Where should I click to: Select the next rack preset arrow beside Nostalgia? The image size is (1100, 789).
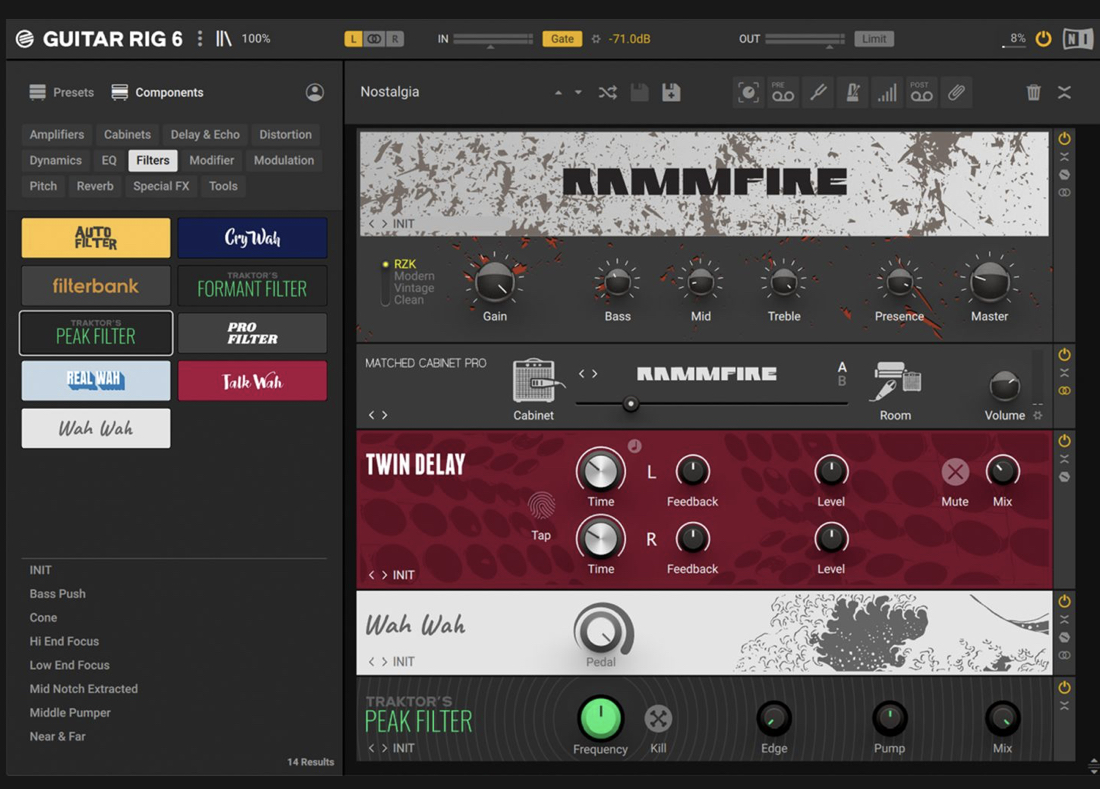(578, 93)
